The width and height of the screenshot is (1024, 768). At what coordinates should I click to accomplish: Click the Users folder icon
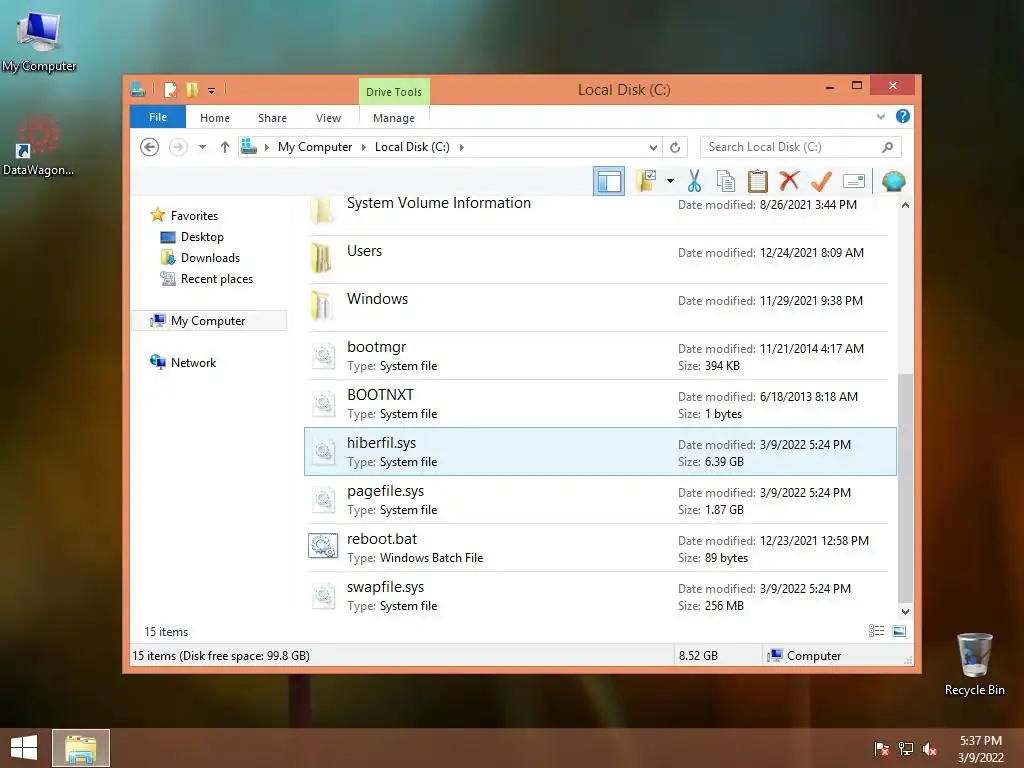322,258
